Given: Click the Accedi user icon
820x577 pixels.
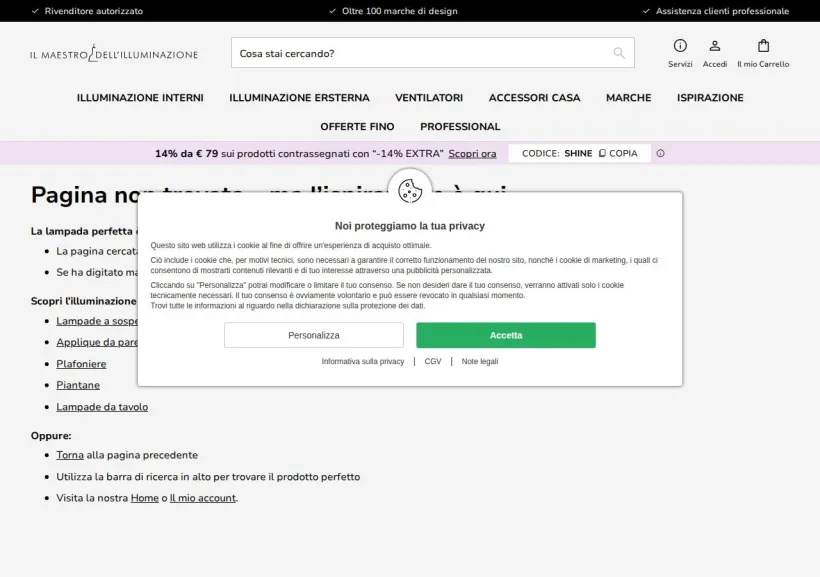Looking at the screenshot, I should click(714, 46).
